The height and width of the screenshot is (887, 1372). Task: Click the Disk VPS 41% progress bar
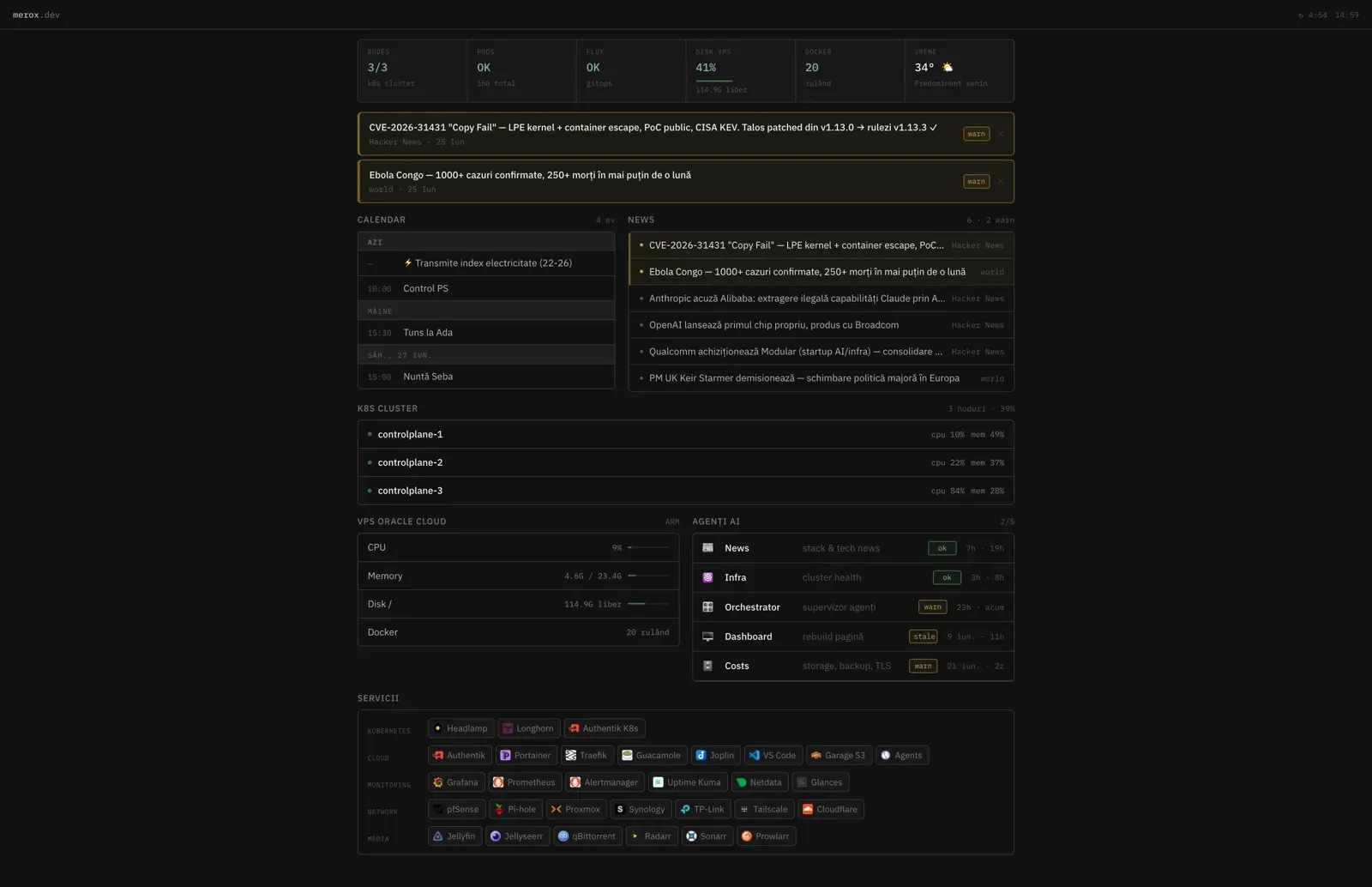click(714, 81)
